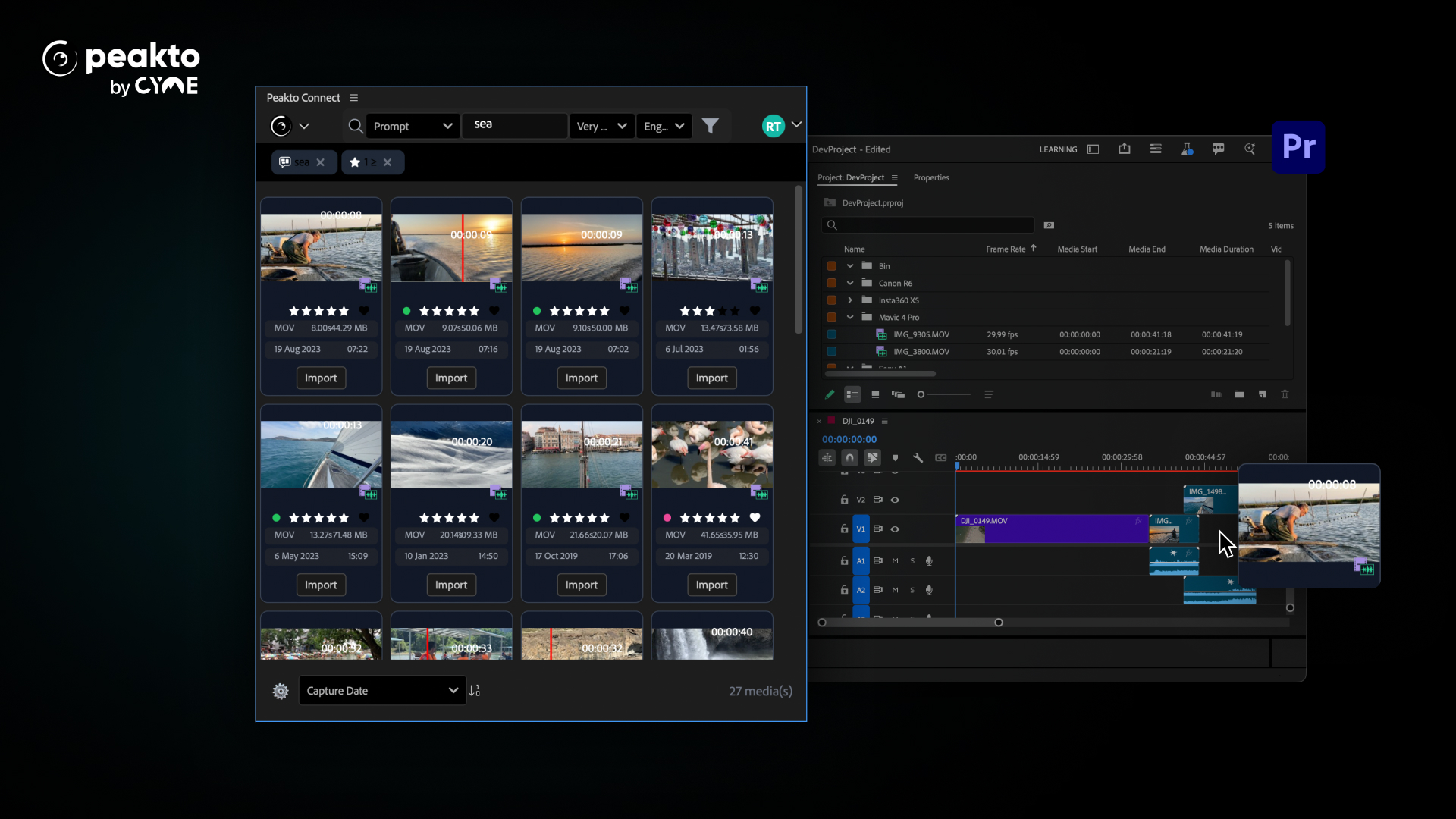Toggle snap magnet in timeline
1456x819 pixels.
(850, 458)
